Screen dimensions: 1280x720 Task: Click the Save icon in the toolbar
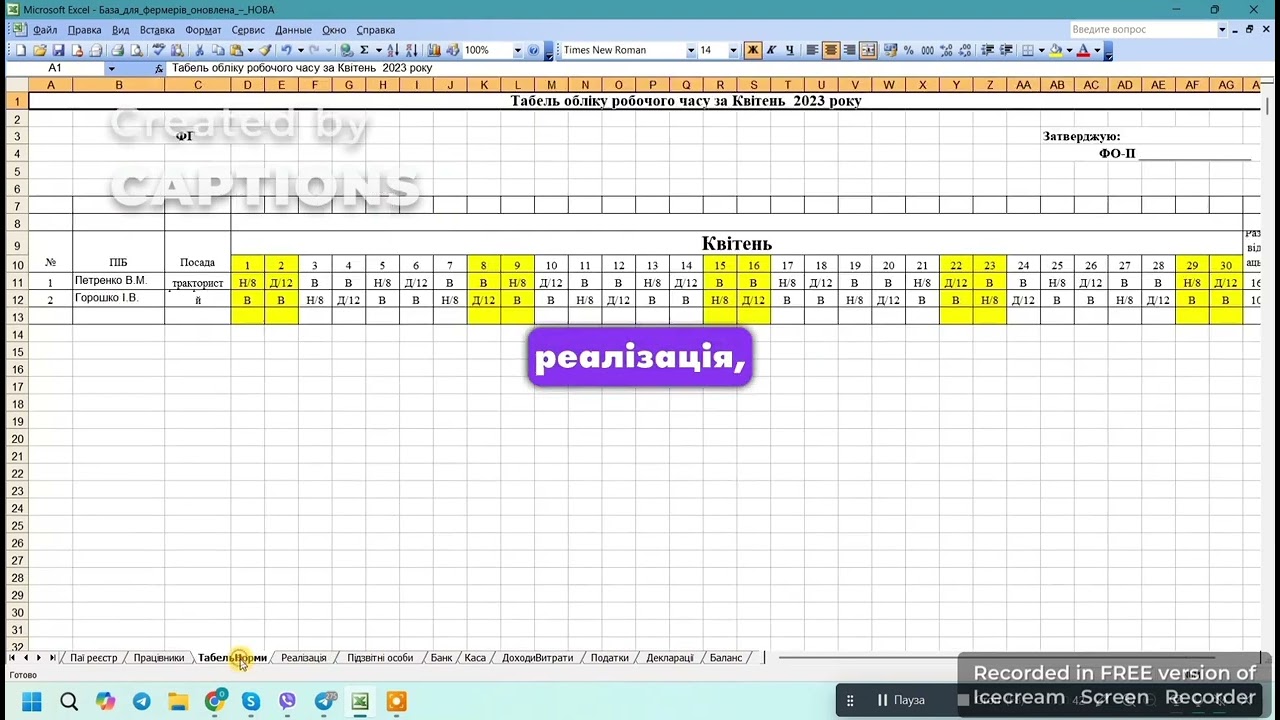(59, 50)
